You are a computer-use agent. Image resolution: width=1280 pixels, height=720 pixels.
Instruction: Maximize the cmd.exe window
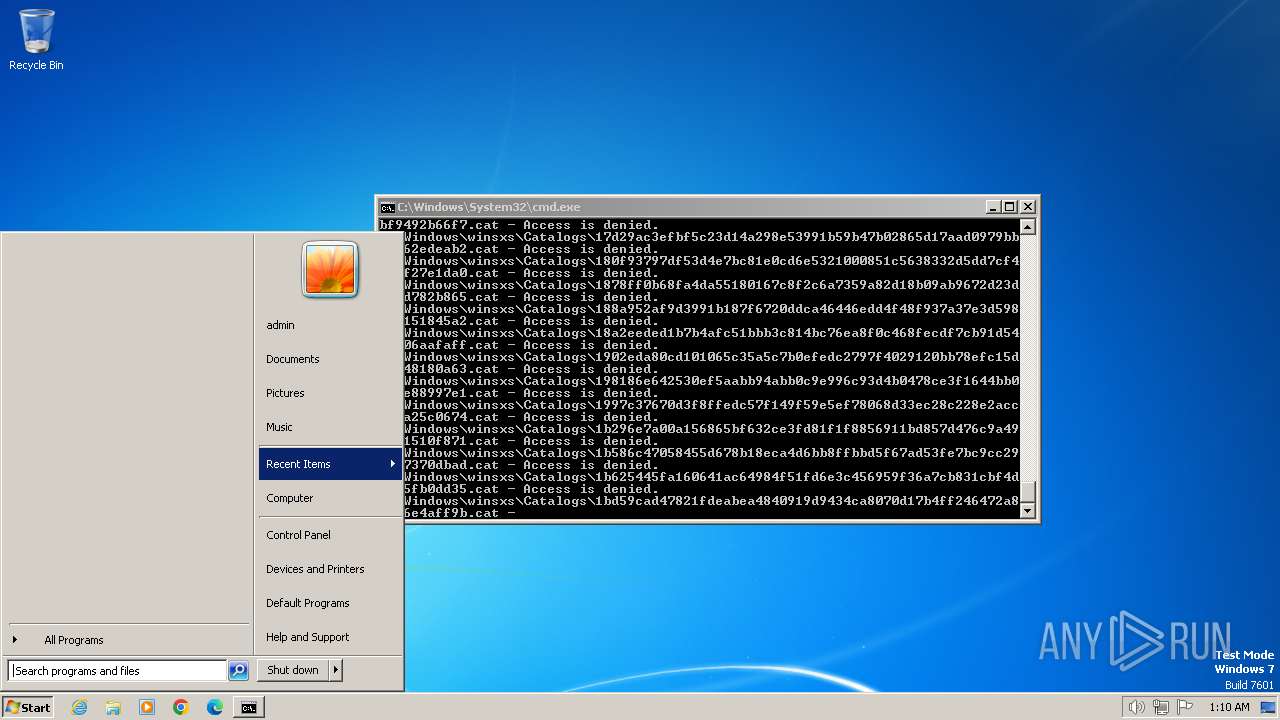click(x=1010, y=207)
